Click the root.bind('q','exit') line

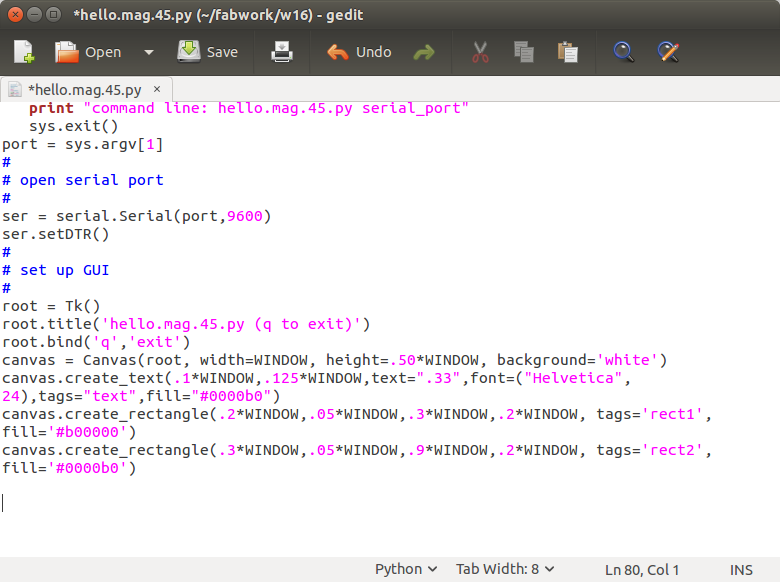(x=96, y=342)
